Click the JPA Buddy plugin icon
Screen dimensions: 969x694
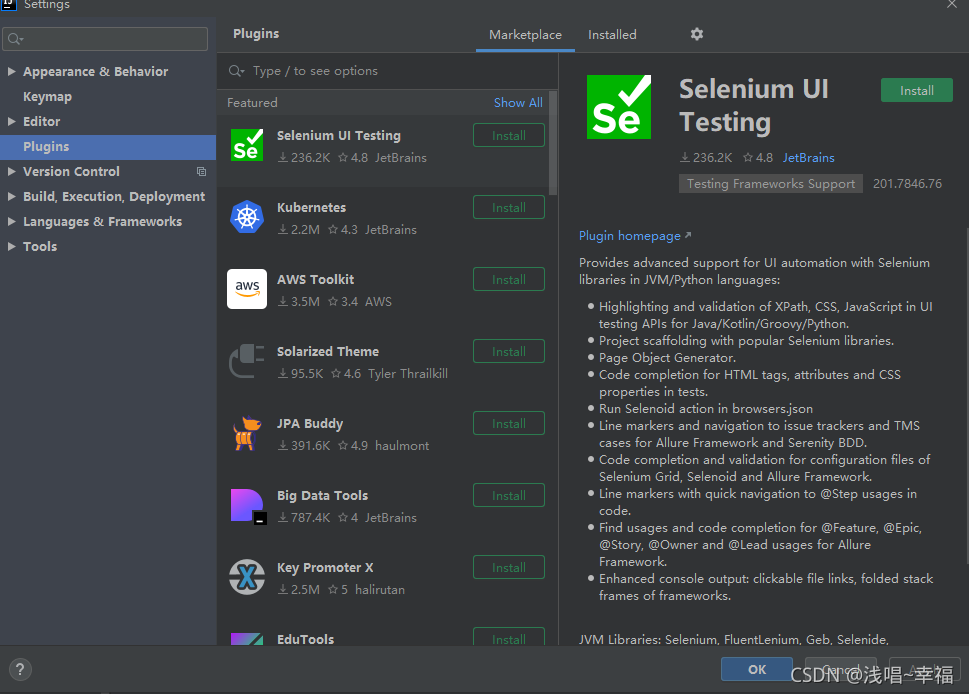[x=246, y=433]
